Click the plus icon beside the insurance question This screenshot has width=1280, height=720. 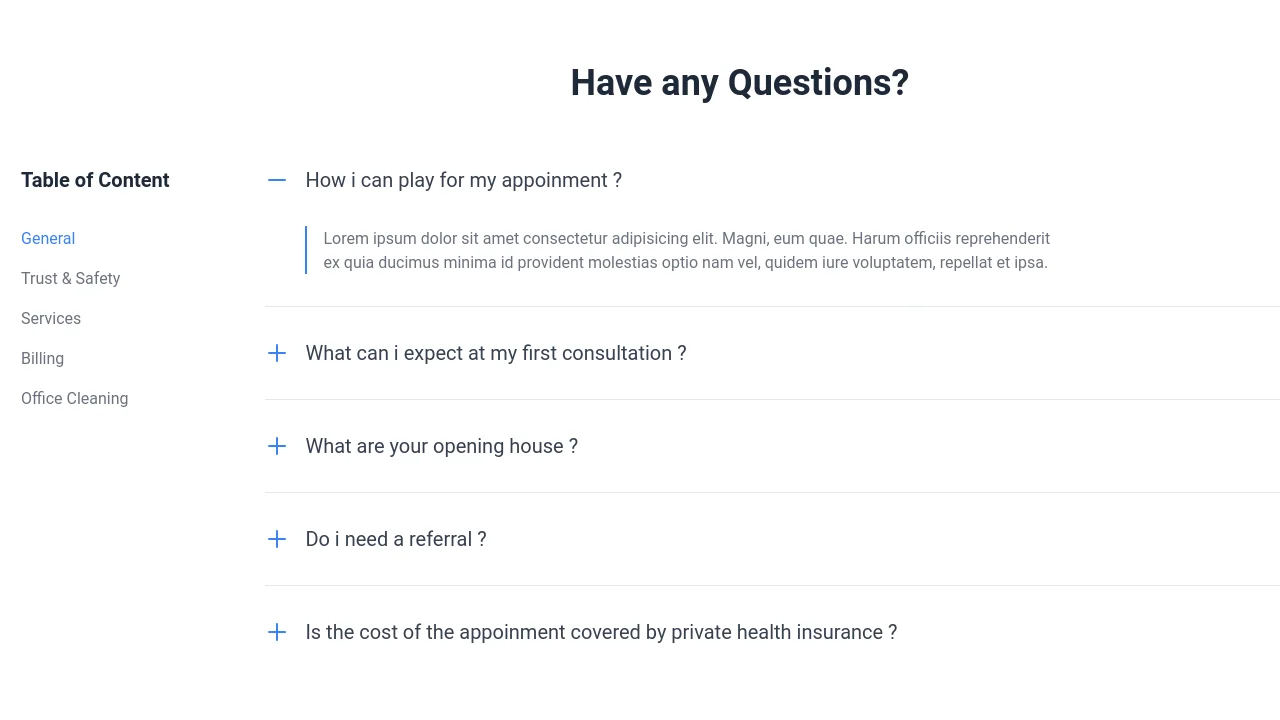[277, 632]
